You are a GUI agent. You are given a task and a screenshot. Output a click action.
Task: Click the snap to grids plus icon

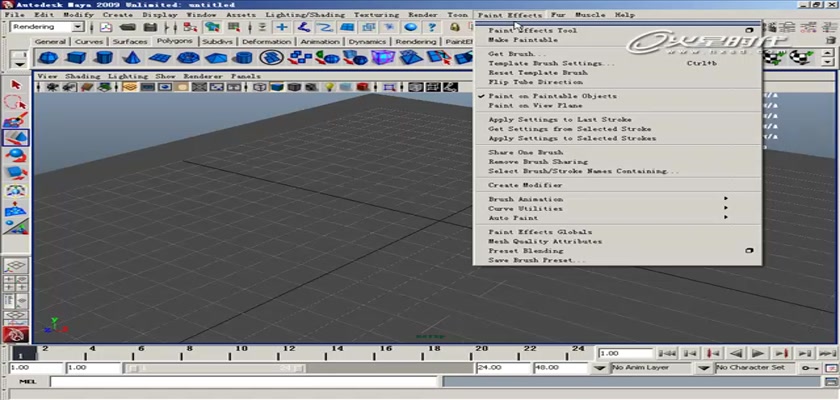point(282,27)
